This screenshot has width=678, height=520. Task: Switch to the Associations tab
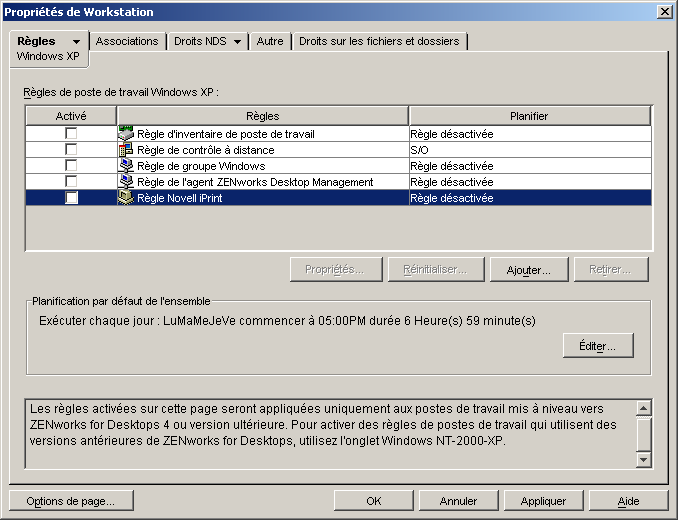127,41
